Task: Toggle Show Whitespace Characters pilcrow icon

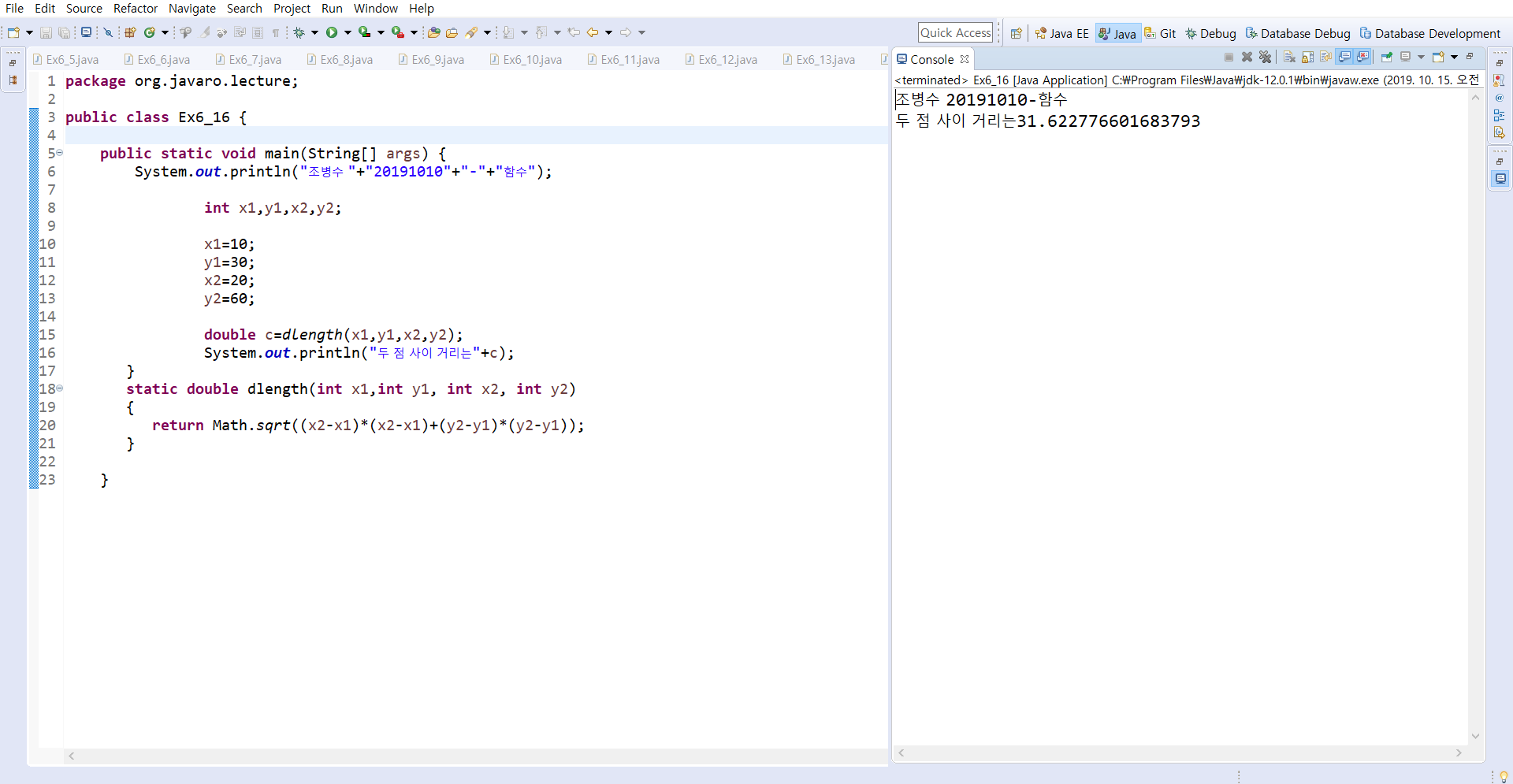Action: tap(276, 32)
